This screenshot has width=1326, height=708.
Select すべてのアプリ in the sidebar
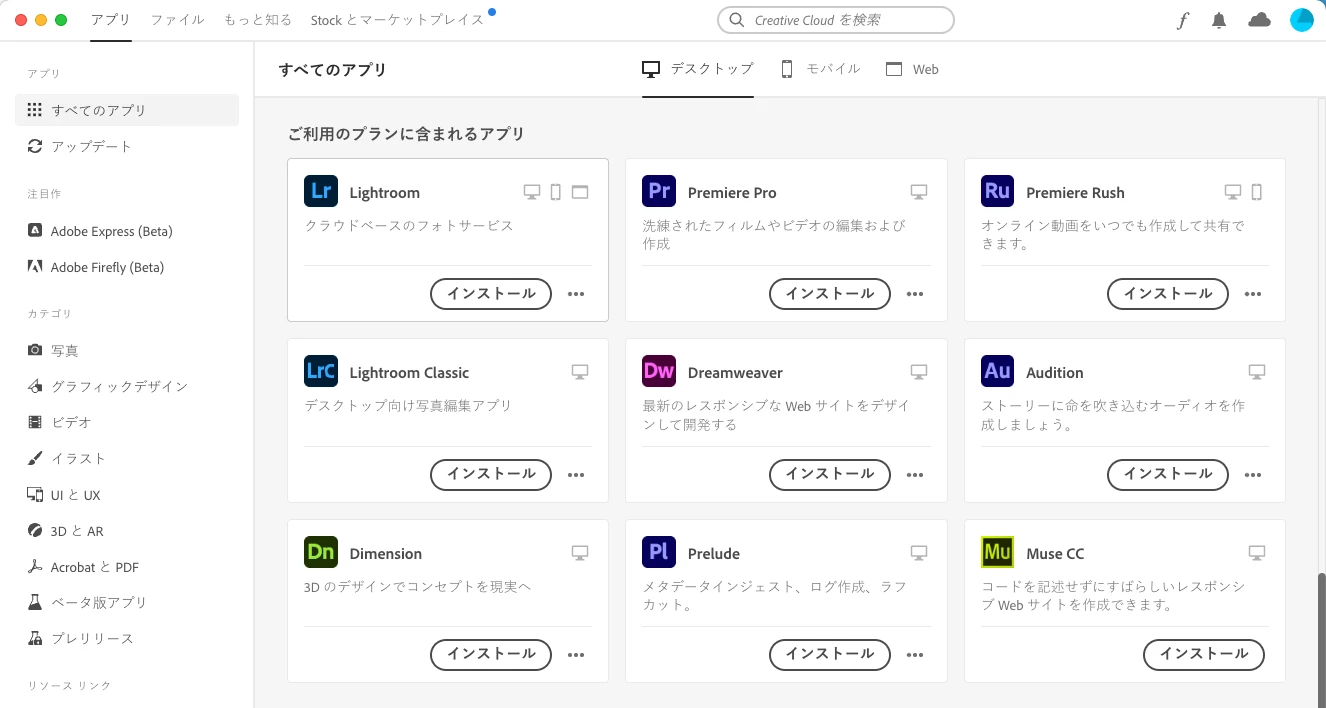127,110
